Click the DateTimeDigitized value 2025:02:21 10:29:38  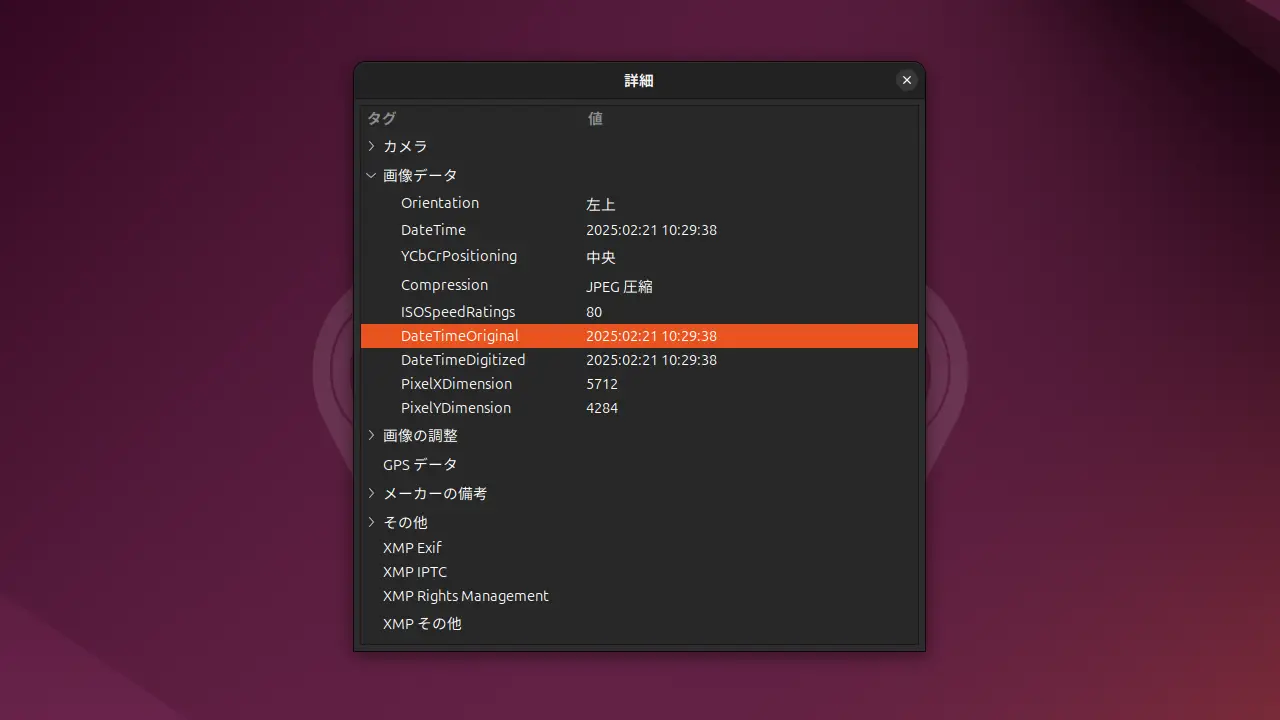(651, 360)
